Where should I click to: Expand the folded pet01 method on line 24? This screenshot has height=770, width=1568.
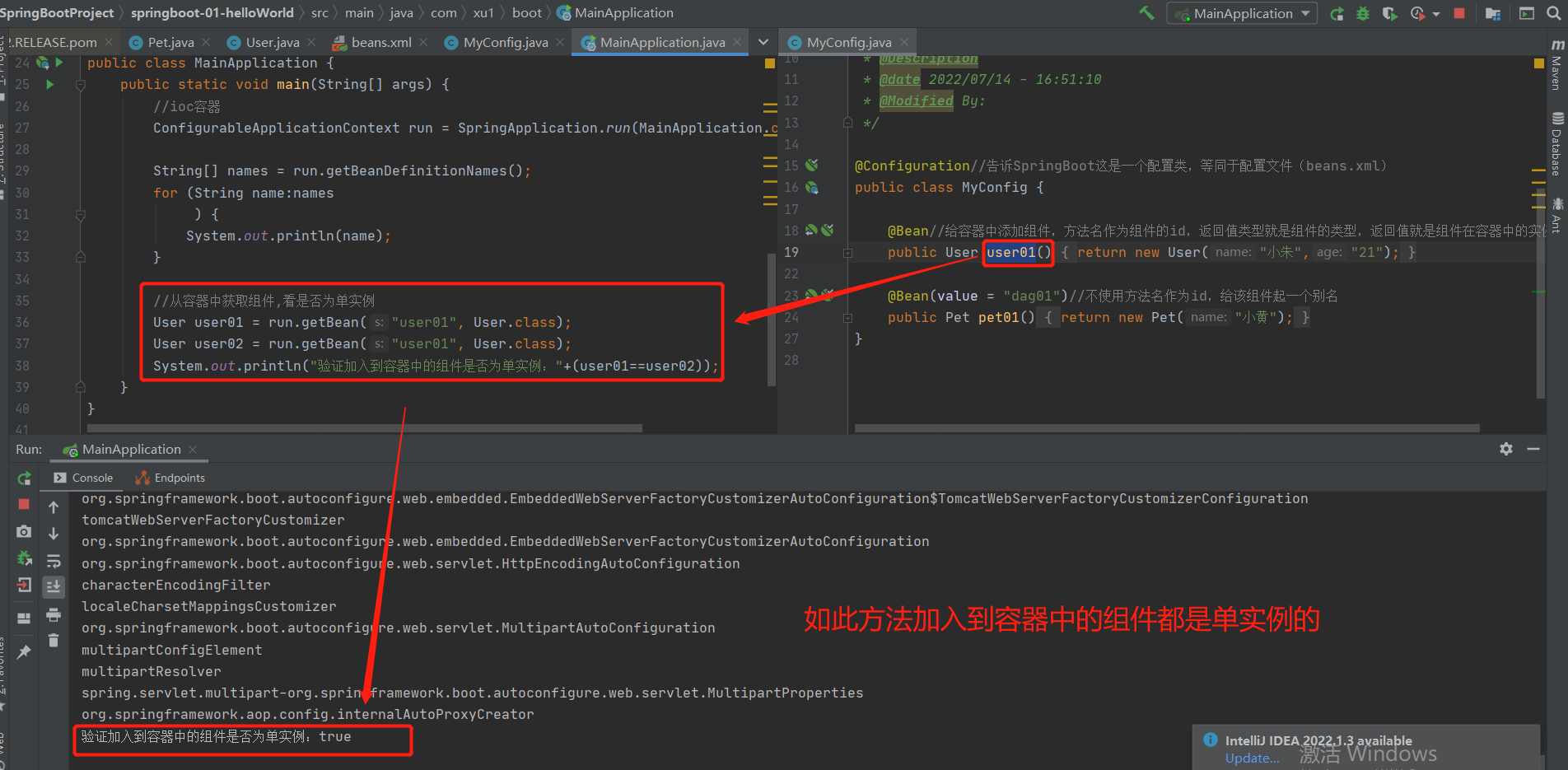click(x=847, y=317)
